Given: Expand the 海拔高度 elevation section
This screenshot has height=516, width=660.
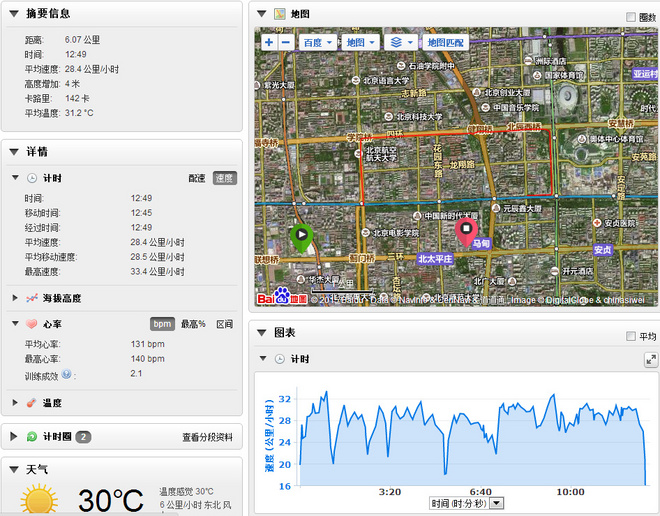Looking at the screenshot, I should click(x=16, y=297).
